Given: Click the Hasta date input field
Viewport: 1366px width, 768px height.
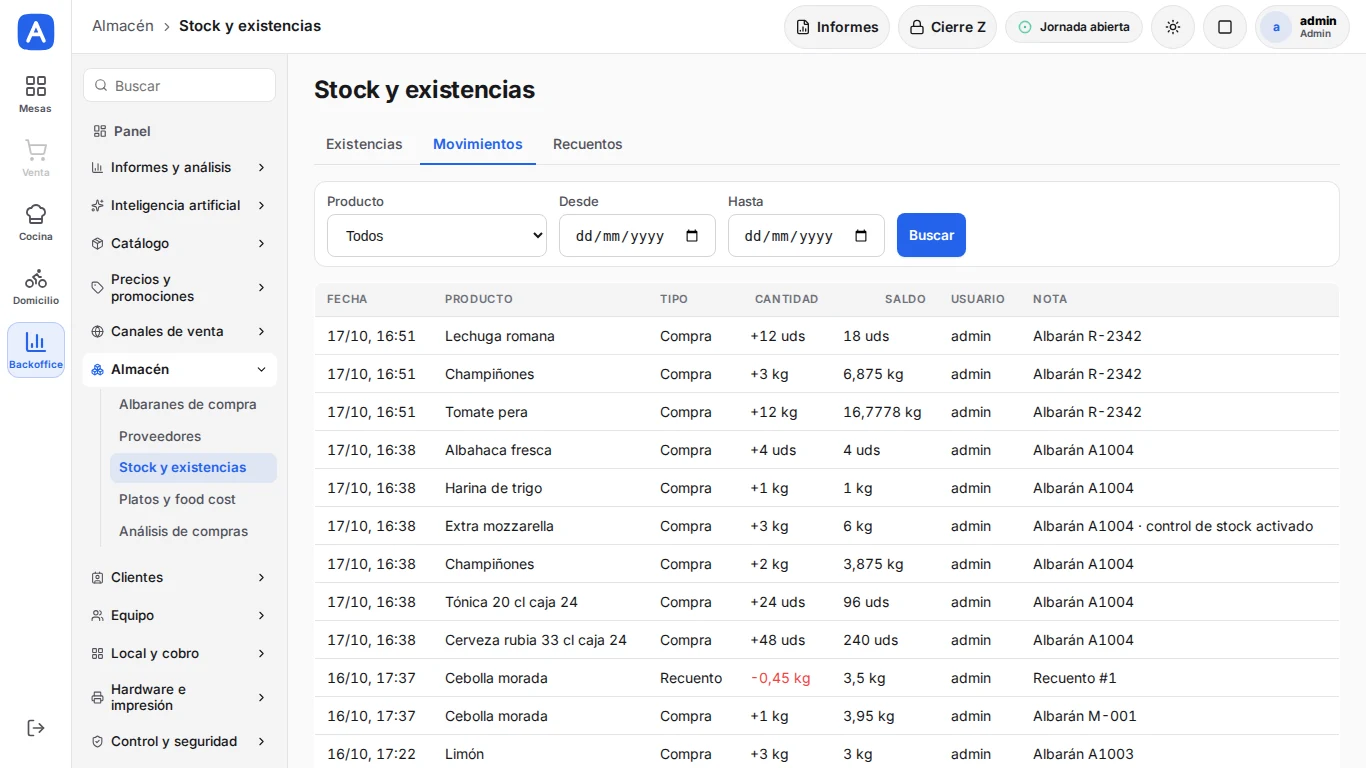Looking at the screenshot, I should pos(806,236).
